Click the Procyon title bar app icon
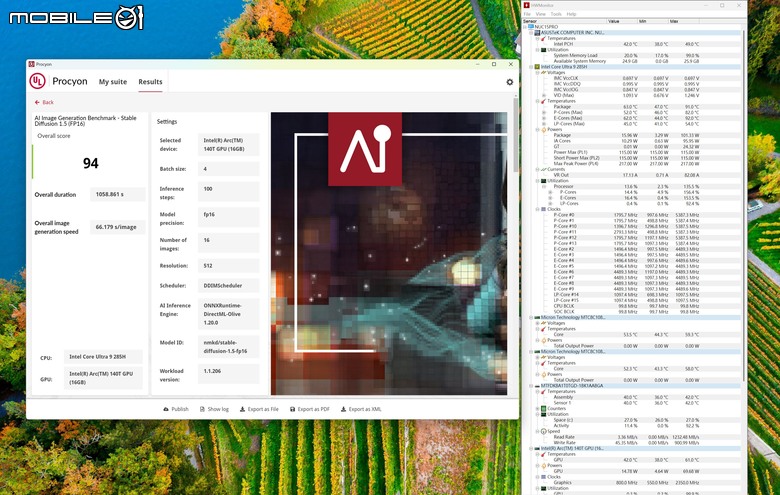 tap(31, 64)
